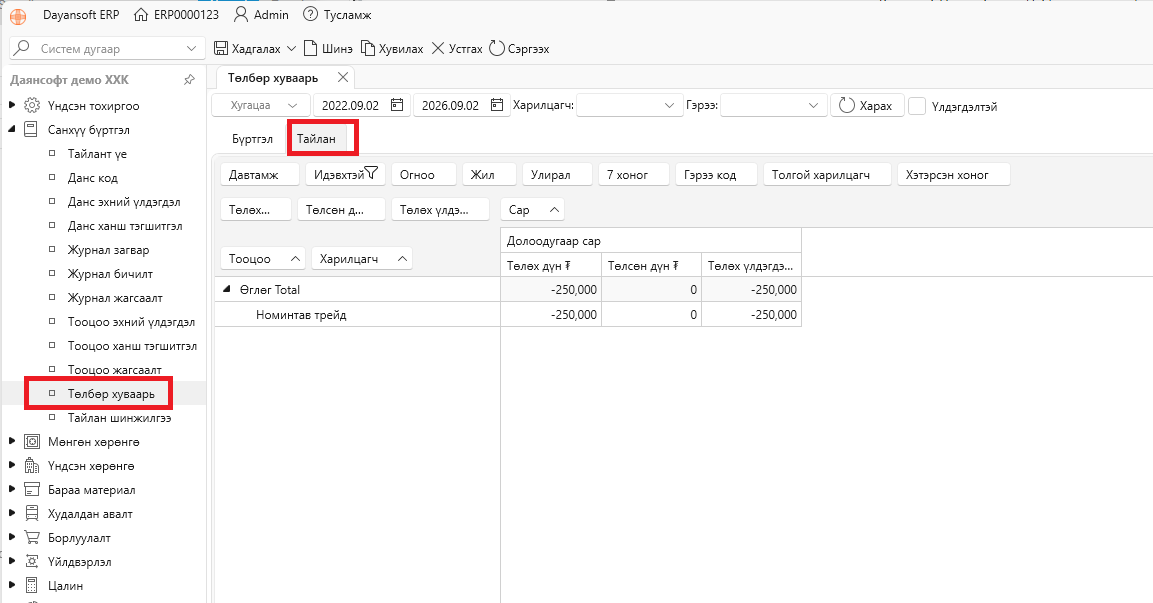Sort by the Тооцоо row field
Viewport: 1153px width, 603px height.
click(x=263, y=259)
